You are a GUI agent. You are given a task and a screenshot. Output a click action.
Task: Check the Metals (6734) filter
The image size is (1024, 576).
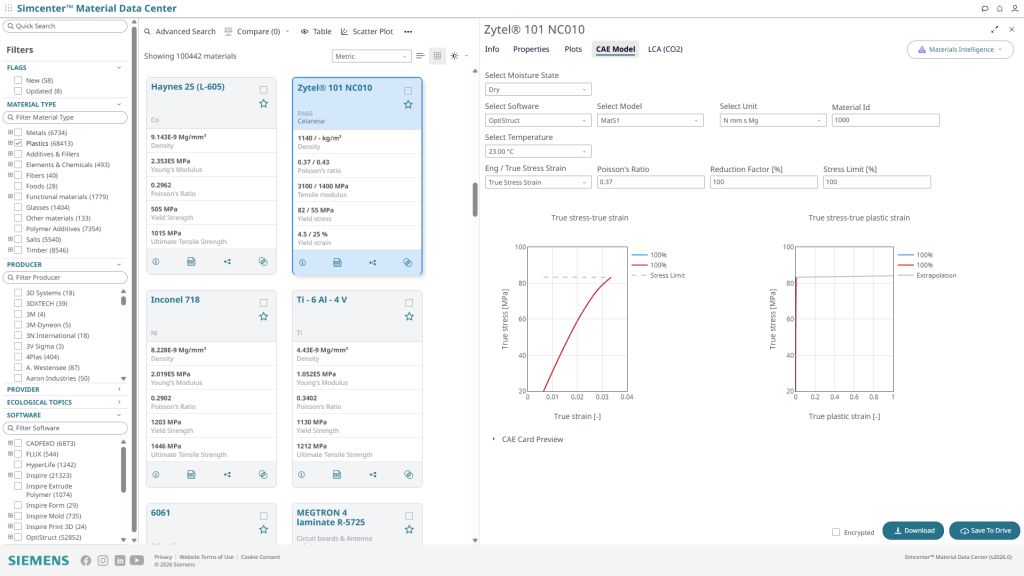(x=18, y=133)
